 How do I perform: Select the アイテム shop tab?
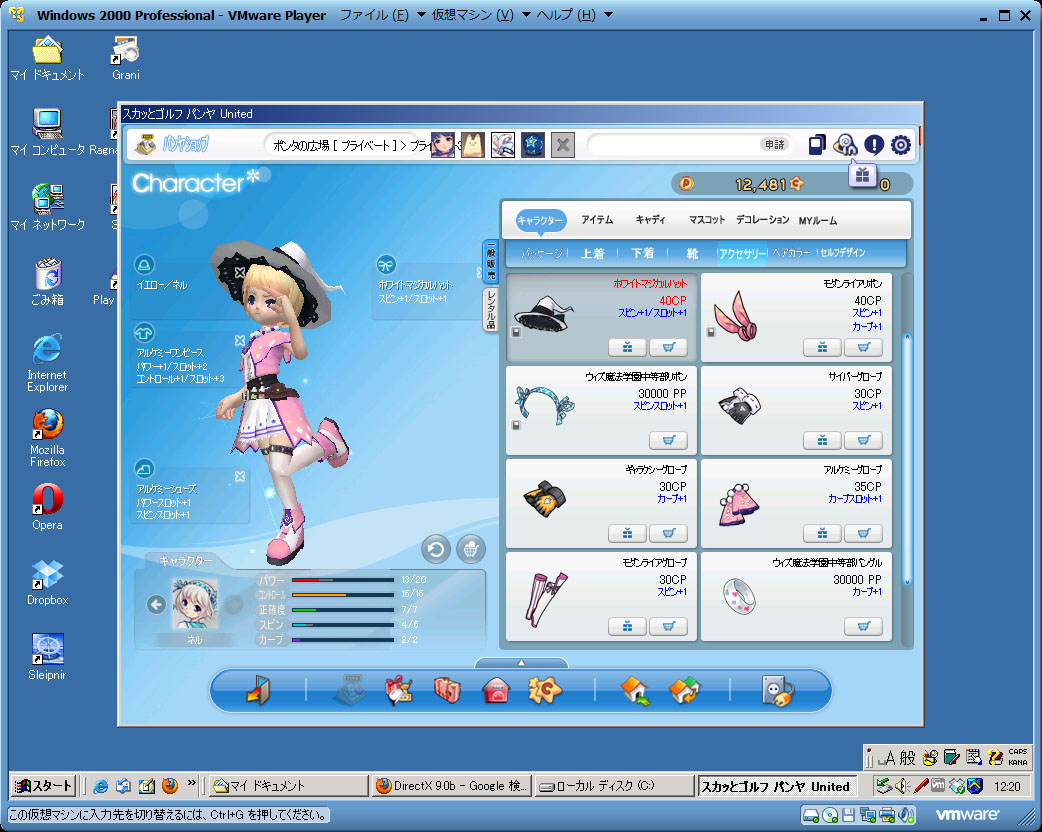(597, 220)
